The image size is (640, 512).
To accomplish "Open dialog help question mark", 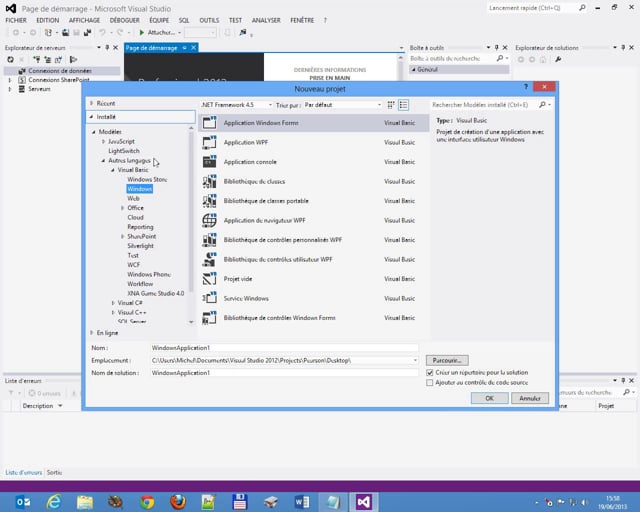I will click(526, 87).
